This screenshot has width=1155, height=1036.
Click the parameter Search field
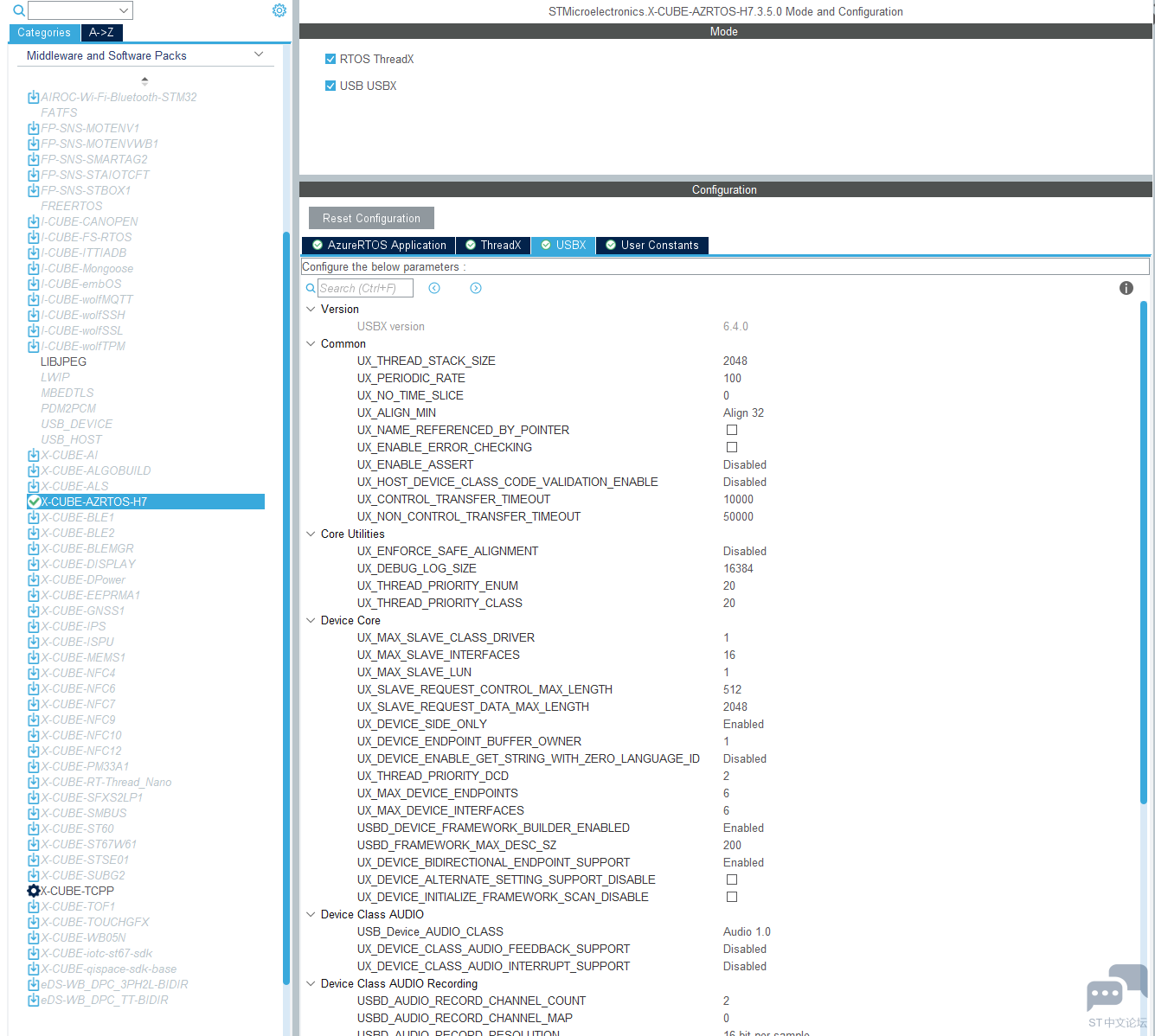click(365, 288)
